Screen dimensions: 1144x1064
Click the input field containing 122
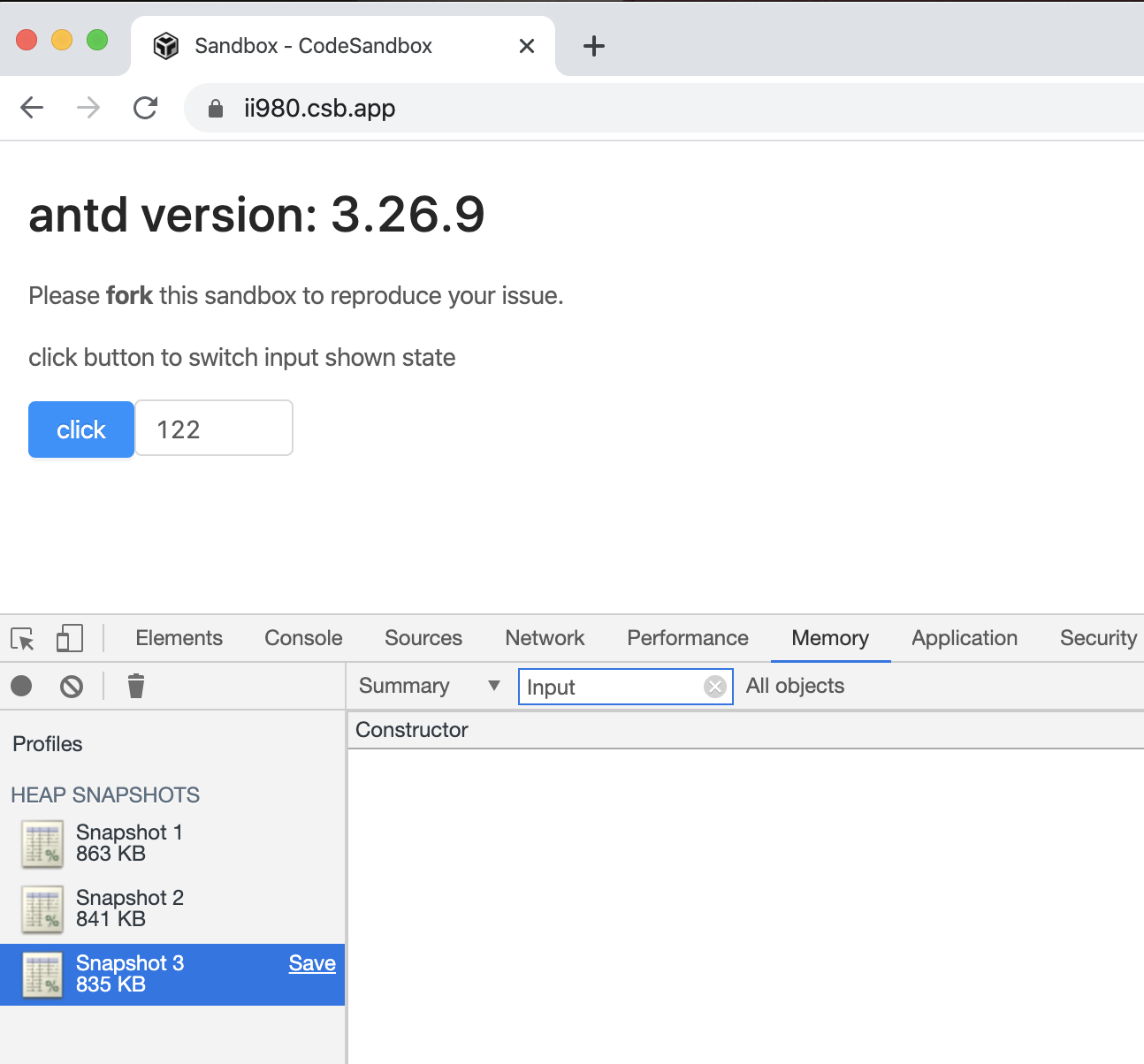pos(213,428)
